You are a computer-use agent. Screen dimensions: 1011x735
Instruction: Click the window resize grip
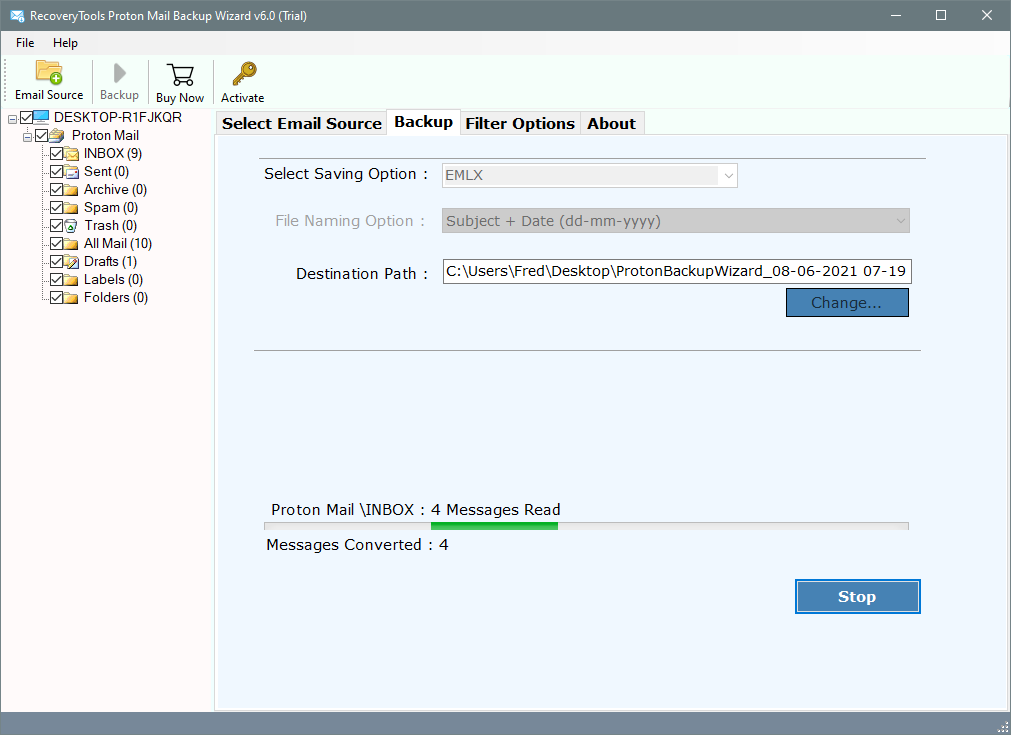pos(1003,727)
